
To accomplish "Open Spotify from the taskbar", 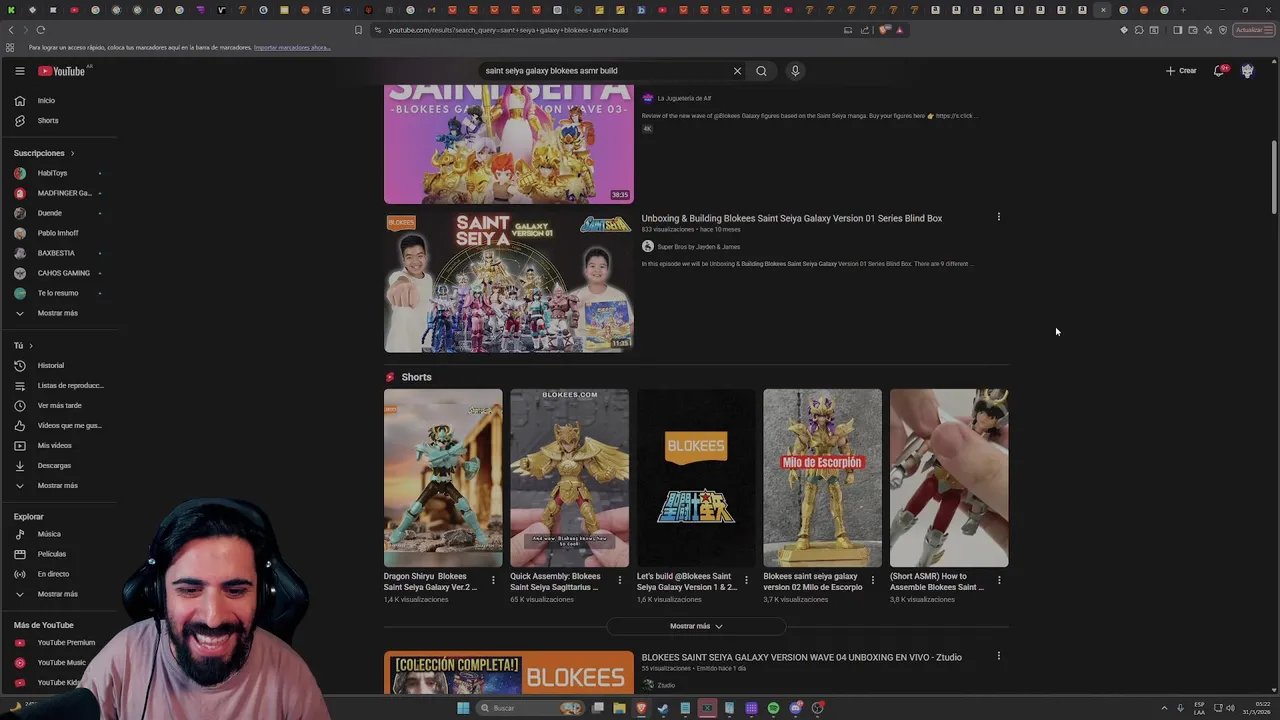I will pyautogui.click(x=773, y=708).
